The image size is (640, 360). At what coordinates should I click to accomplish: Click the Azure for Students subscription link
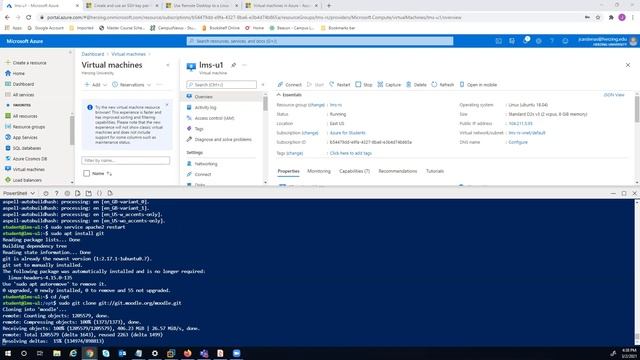click(347, 133)
